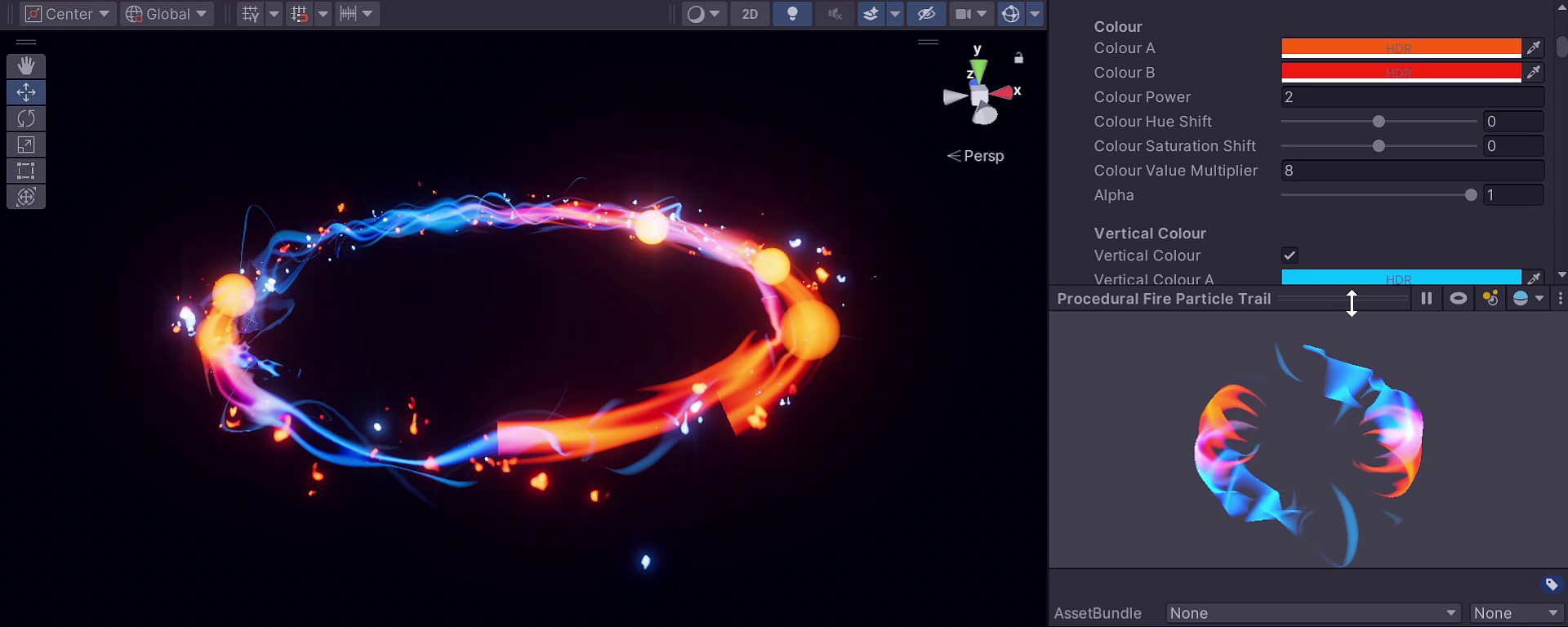Click the AssetBundle label
1568x627 pixels.
click(x=1098, y=613)
